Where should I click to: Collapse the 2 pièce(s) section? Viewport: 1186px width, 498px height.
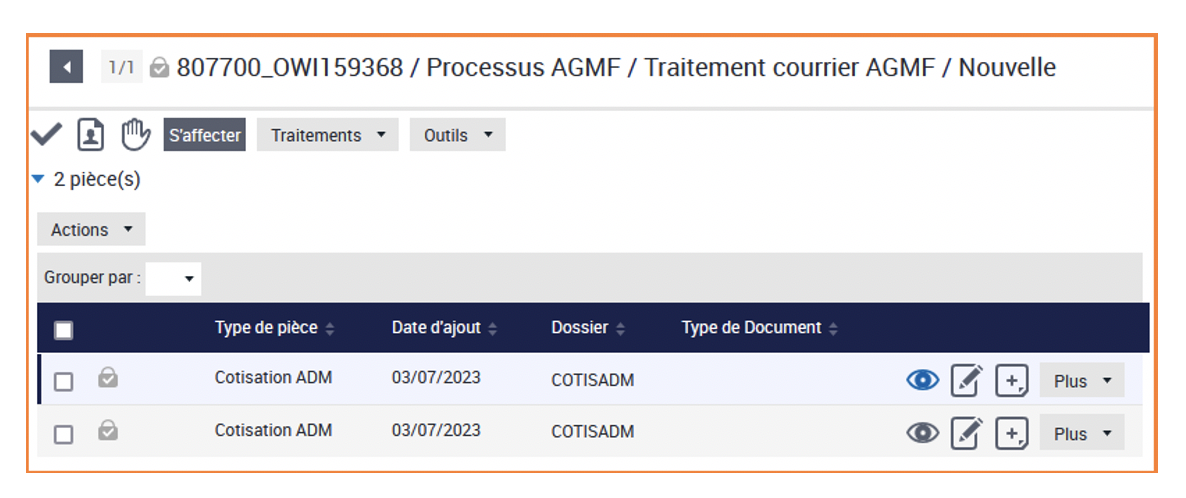[x=38, y=180]
